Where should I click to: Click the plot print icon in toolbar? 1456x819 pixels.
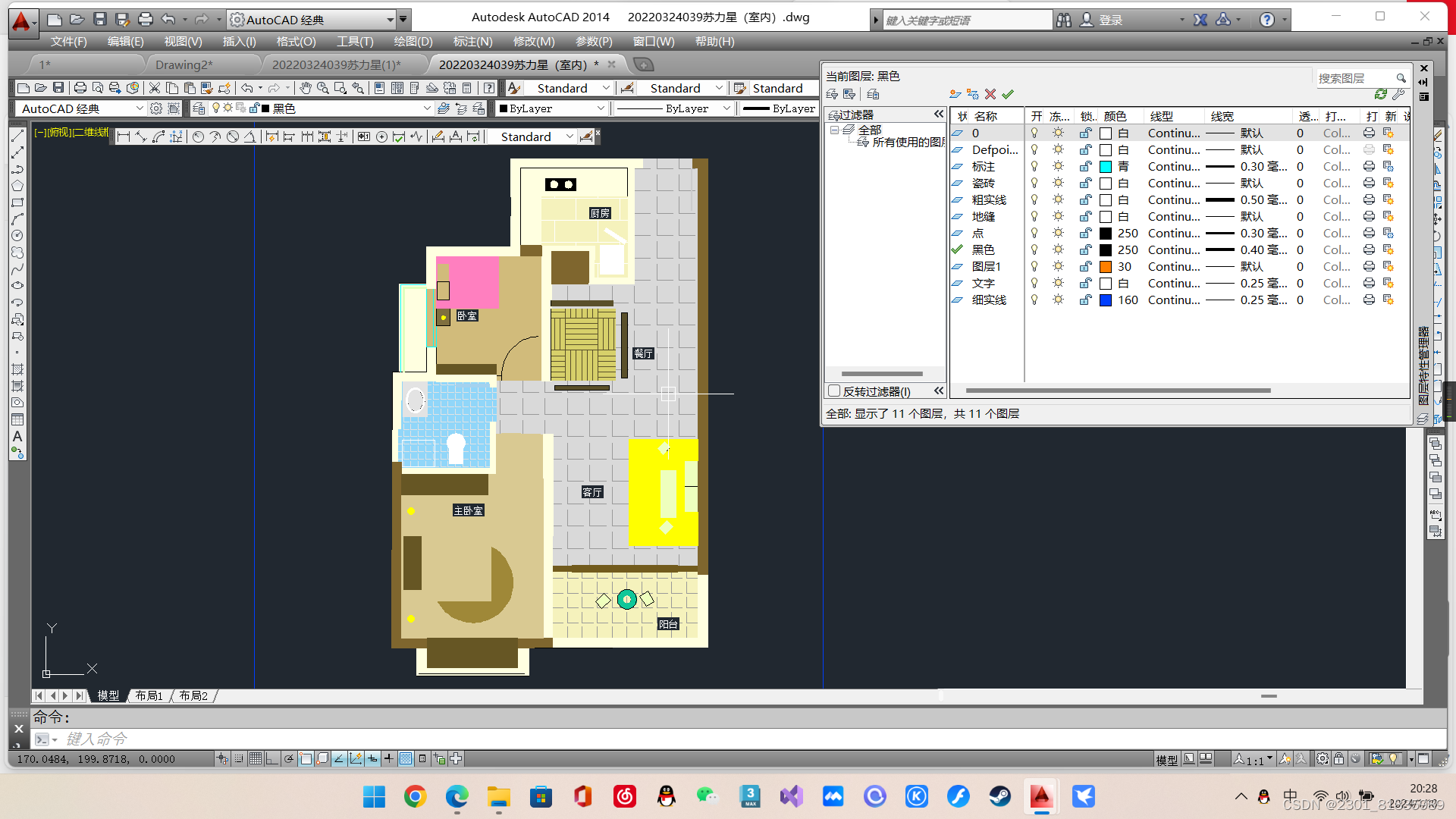(80, 88)
